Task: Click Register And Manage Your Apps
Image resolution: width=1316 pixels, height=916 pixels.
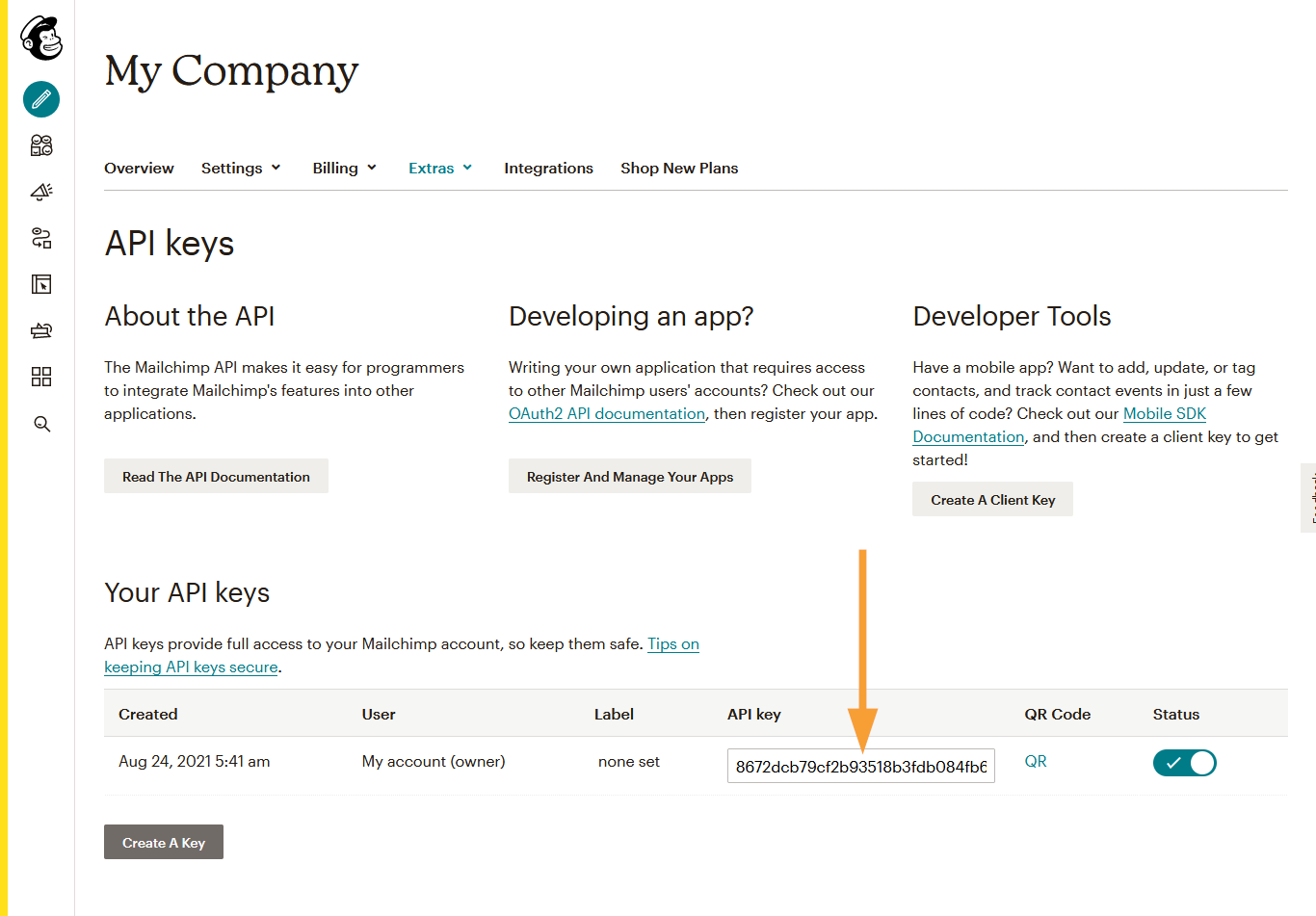Action: click(630, 476)
